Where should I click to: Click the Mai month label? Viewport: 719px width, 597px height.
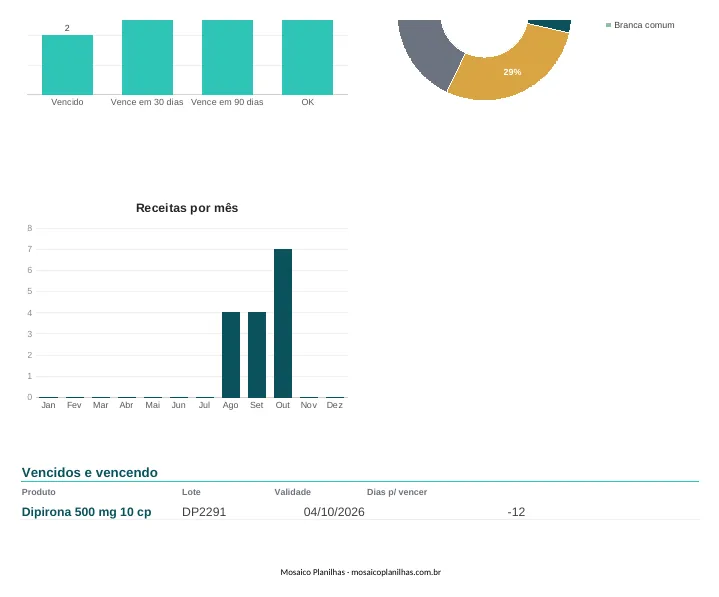153,405
